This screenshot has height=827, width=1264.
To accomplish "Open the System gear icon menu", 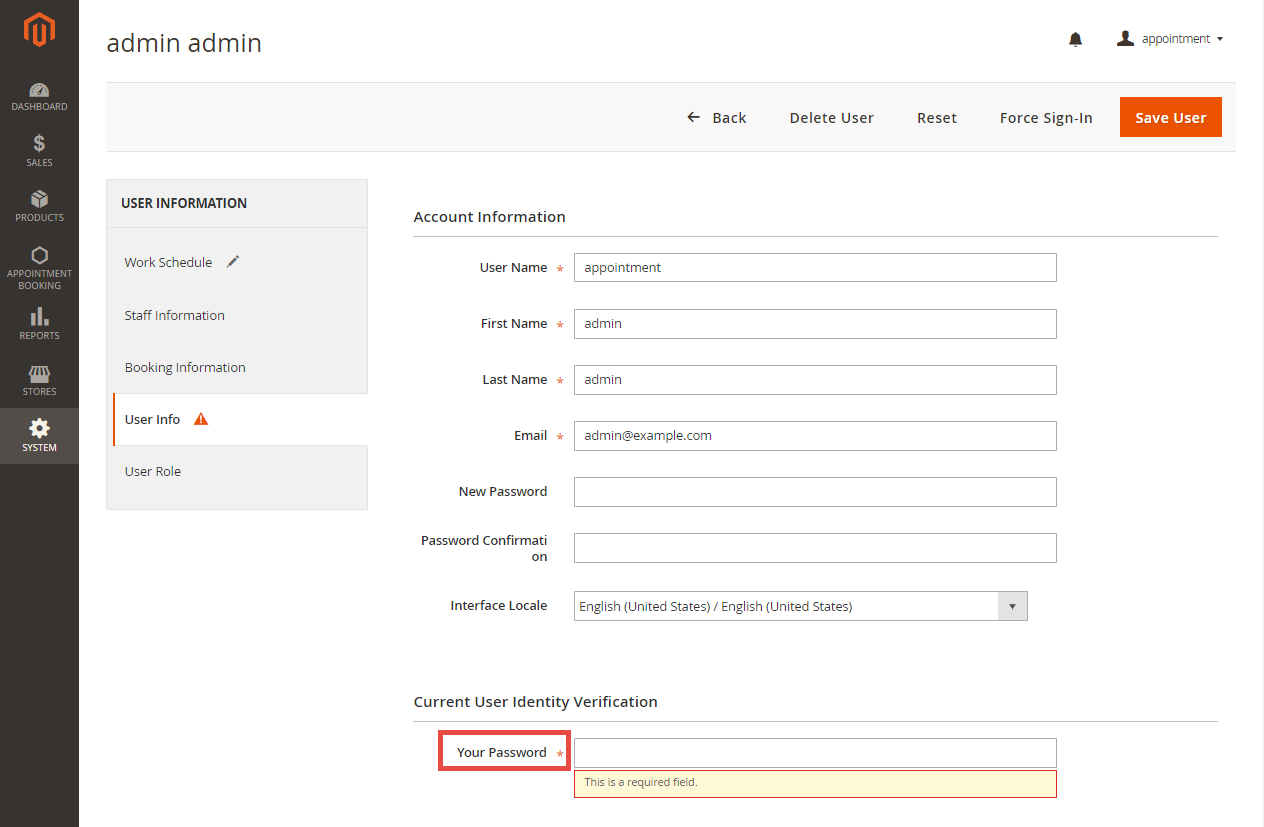I will (39, 430).
